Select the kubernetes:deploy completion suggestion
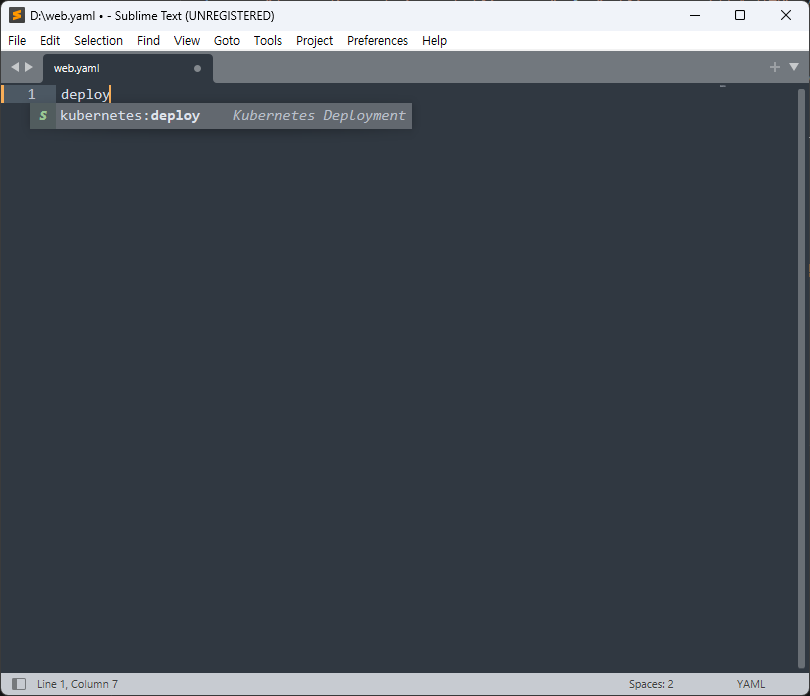 (130, 115)
